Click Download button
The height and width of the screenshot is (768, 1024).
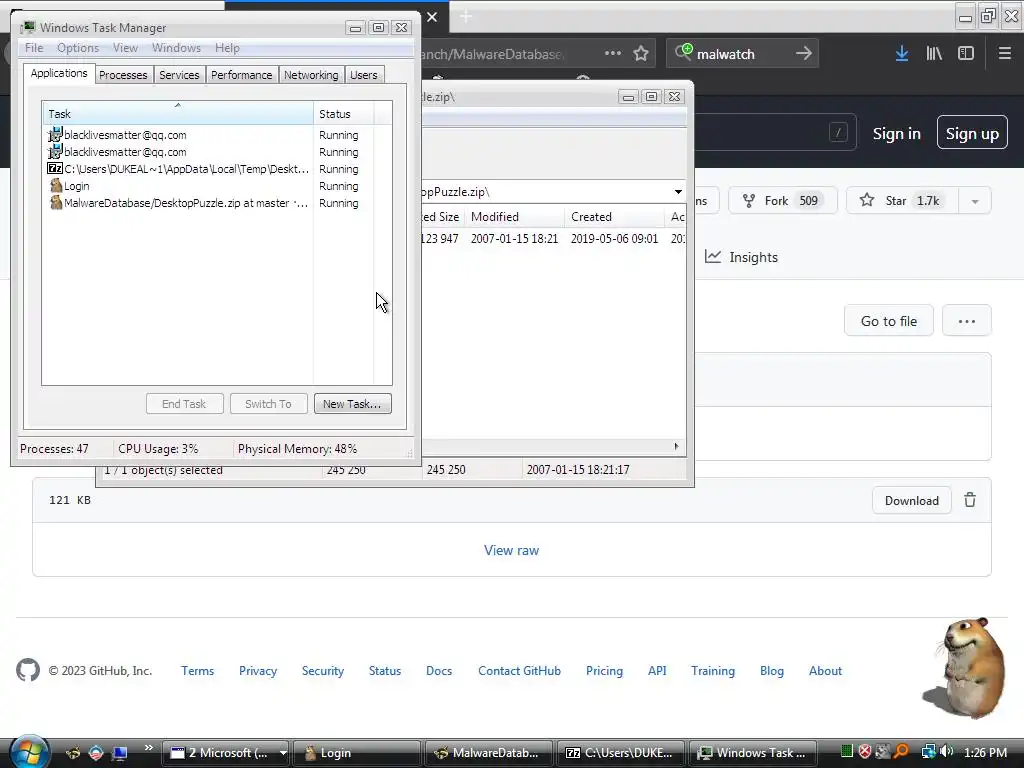tap(912, 501)
